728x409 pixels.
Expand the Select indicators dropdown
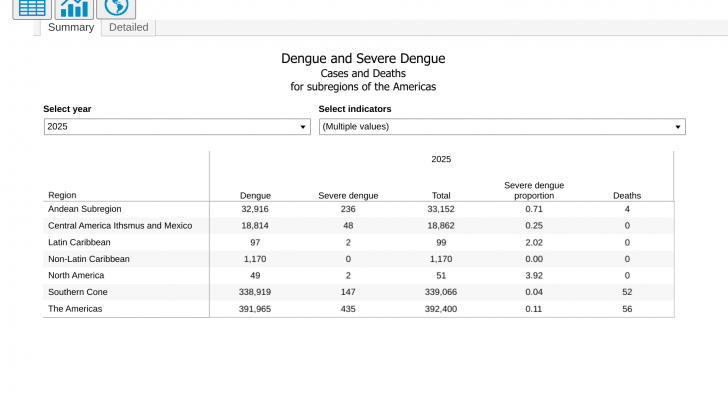click(x=500, y=127)
